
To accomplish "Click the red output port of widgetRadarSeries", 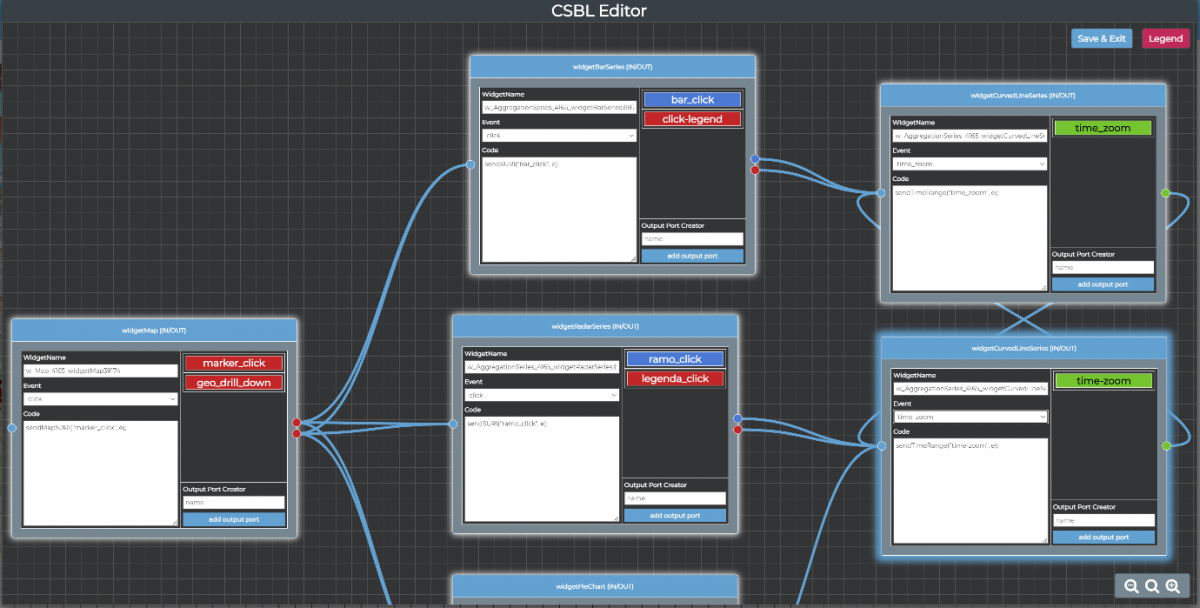I will [x=738, y=430].
